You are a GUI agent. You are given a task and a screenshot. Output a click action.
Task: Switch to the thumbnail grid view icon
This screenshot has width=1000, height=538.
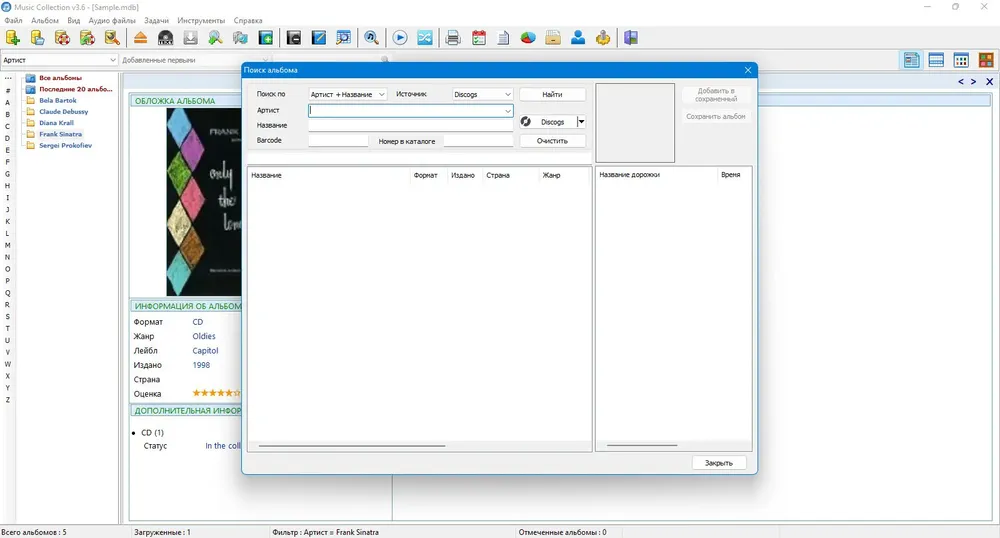(961, 61)
